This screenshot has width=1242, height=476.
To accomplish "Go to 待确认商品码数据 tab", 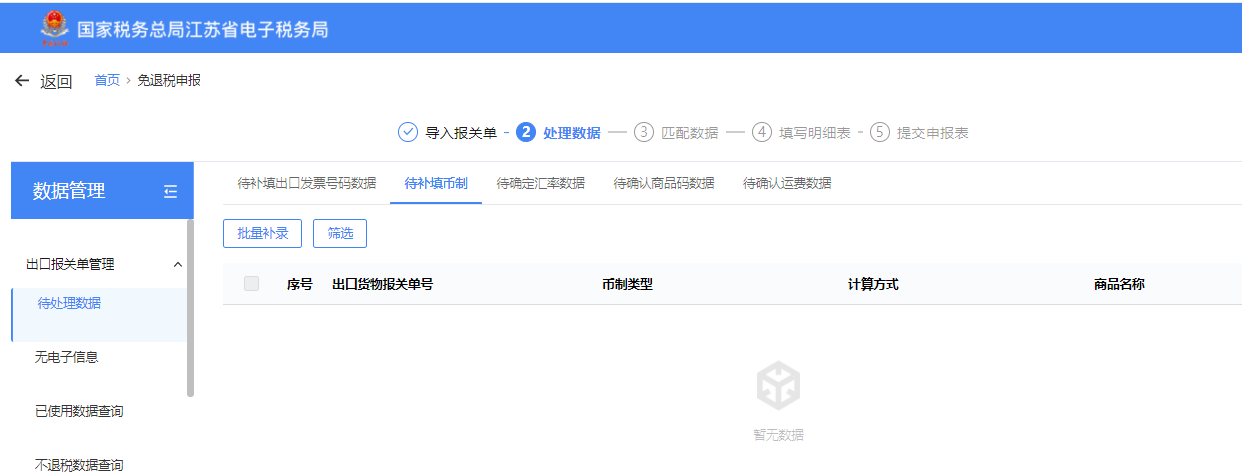I will tap(663, 184).
